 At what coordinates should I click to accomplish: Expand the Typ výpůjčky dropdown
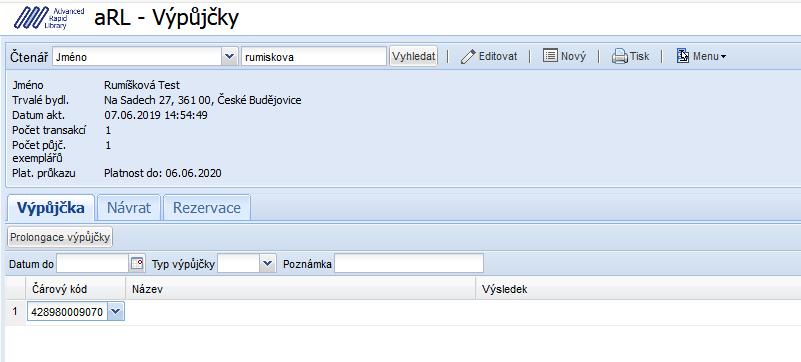coord(267,263)
